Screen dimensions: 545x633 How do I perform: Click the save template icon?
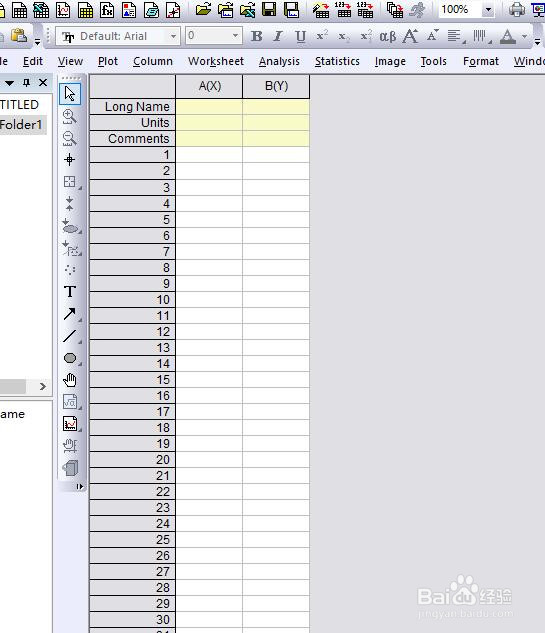(x=291, y=9)
